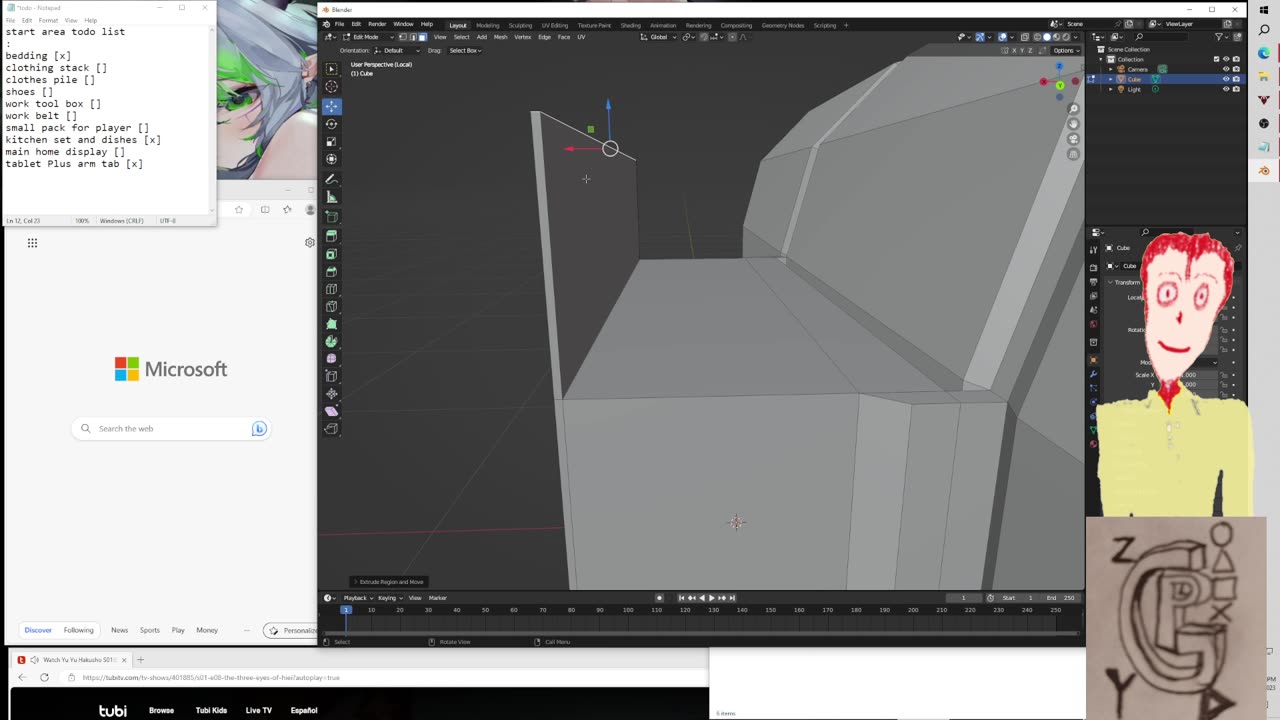Open Tubi Kids in the browser
This screenshot has width=1280, height=720.
click(x=210, y=710)
